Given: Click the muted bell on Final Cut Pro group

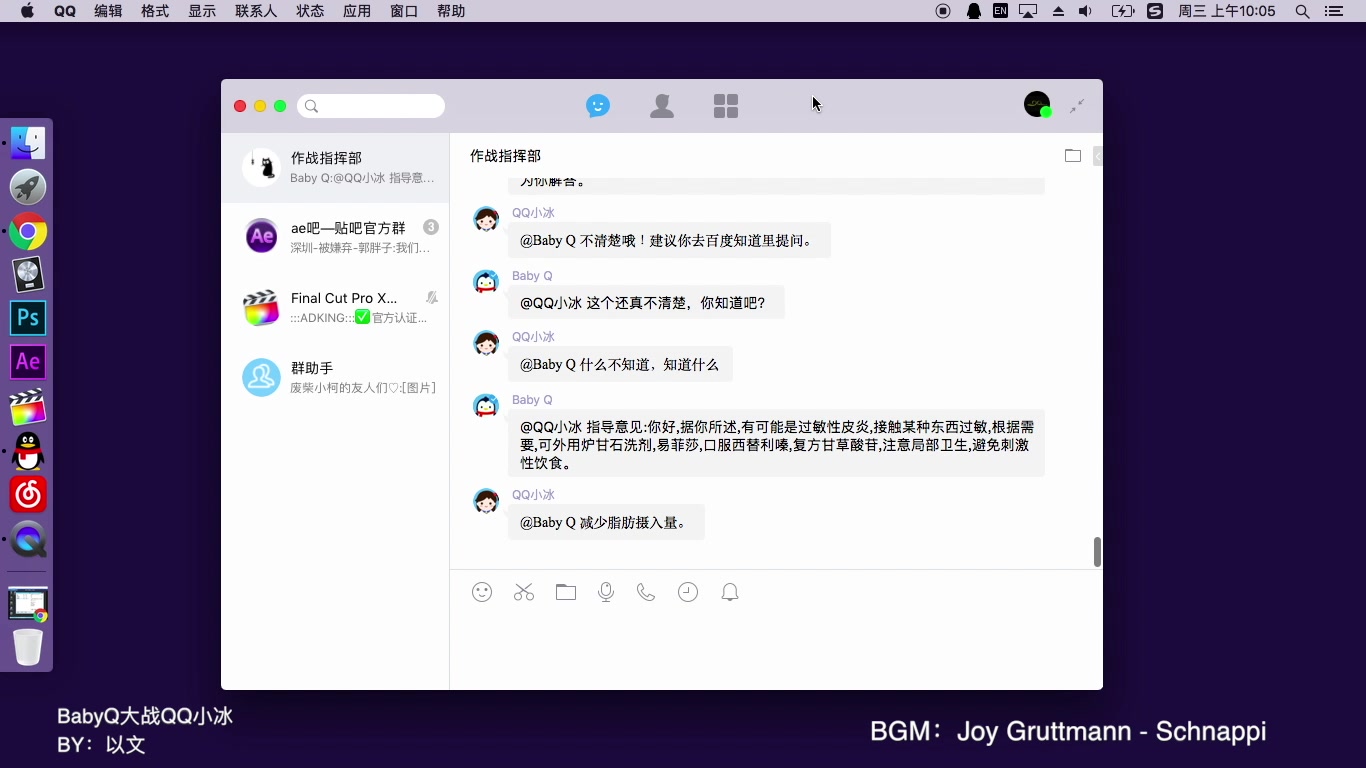Looking at the screenshot, I should [431, 298].
